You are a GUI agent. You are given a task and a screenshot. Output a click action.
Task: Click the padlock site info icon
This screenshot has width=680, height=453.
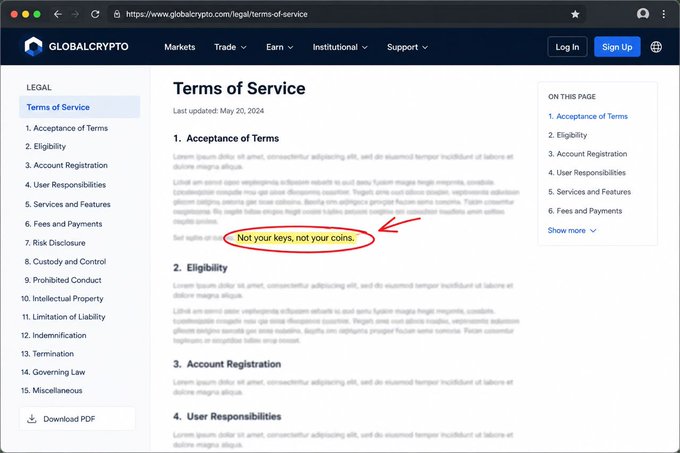117,14
